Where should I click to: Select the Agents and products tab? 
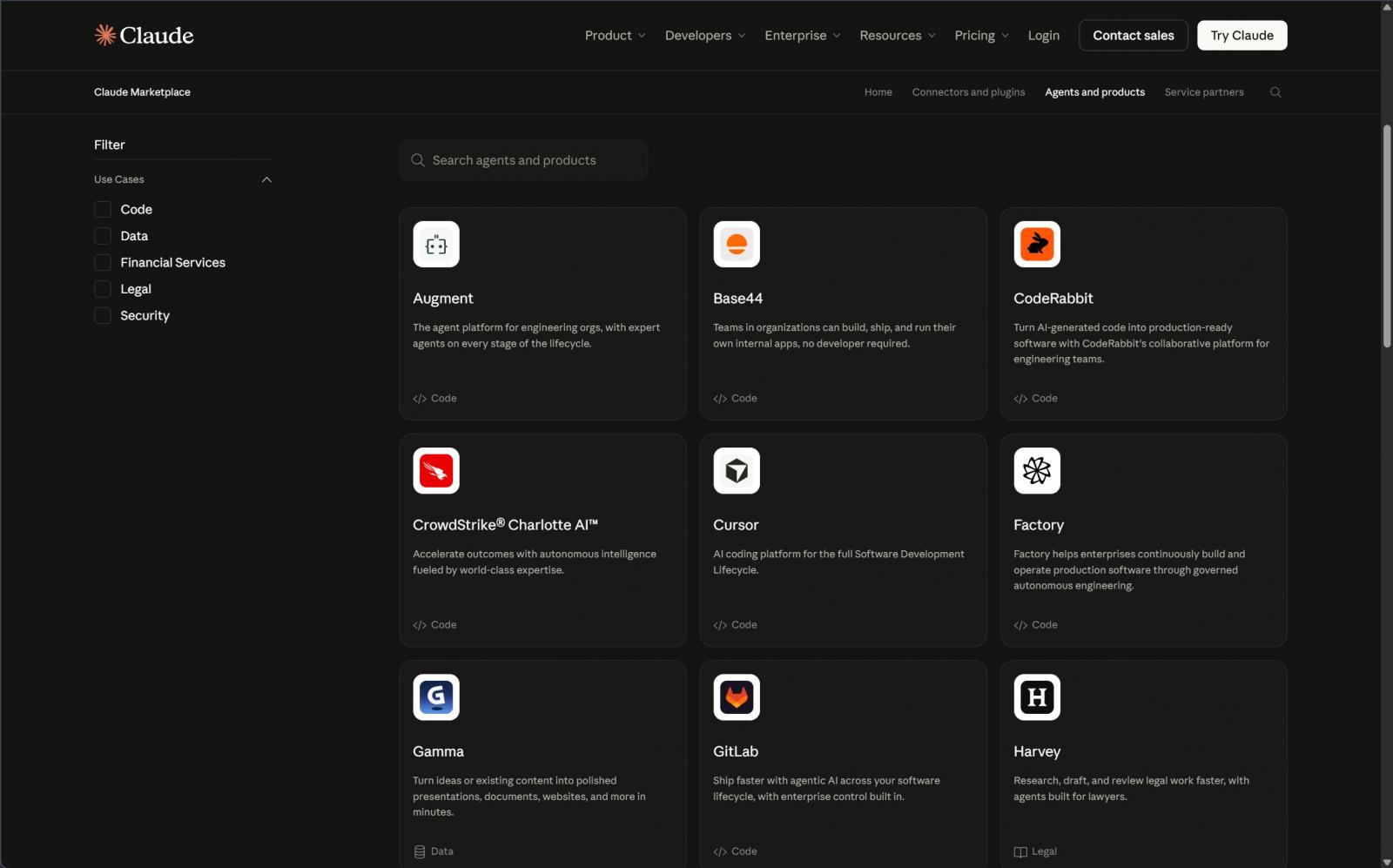click(x=1094, y=92)
